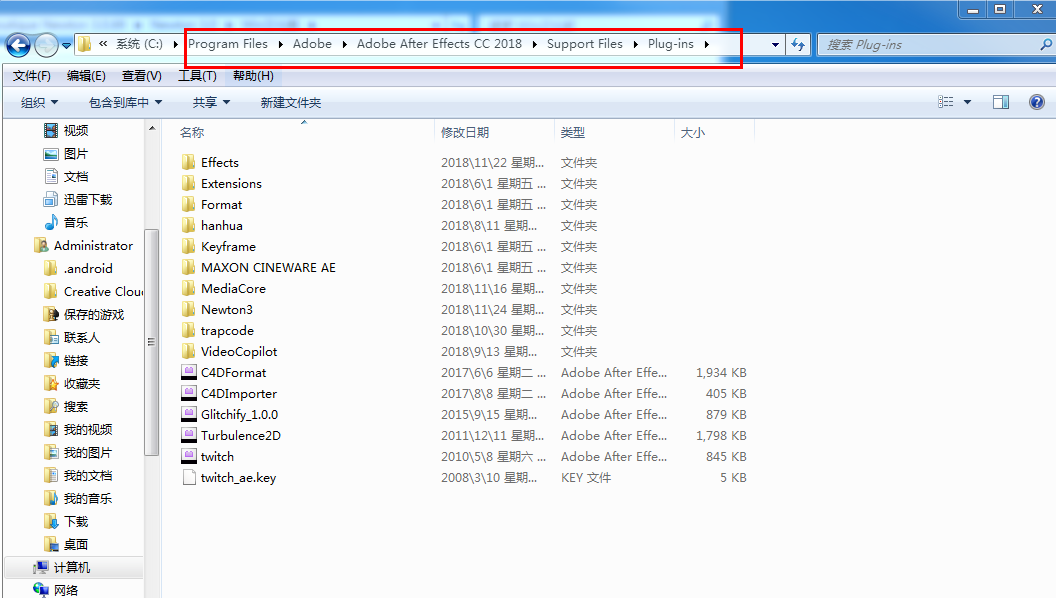The width and height of the screenshot is (1056, 598).
Task: Open the VideoCopilot folder
Action: 239,351
